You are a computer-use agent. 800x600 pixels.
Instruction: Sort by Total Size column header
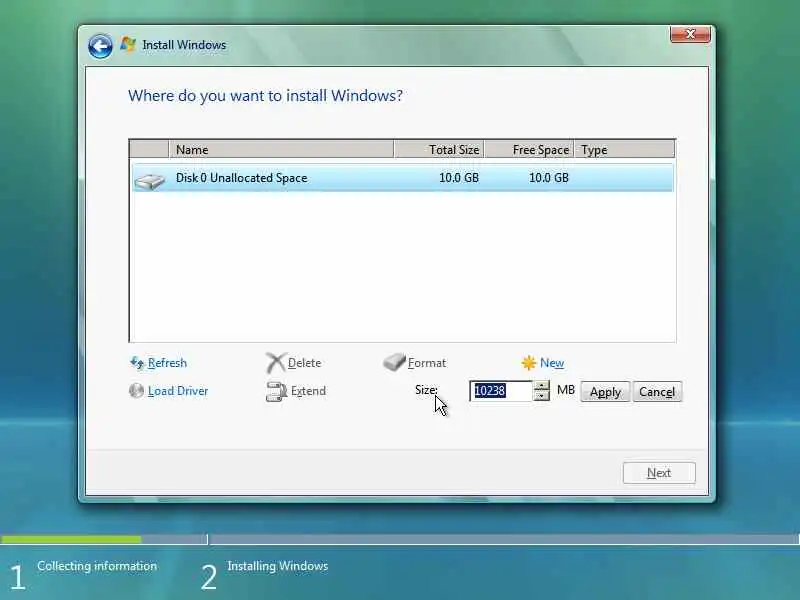coord(439,149)
